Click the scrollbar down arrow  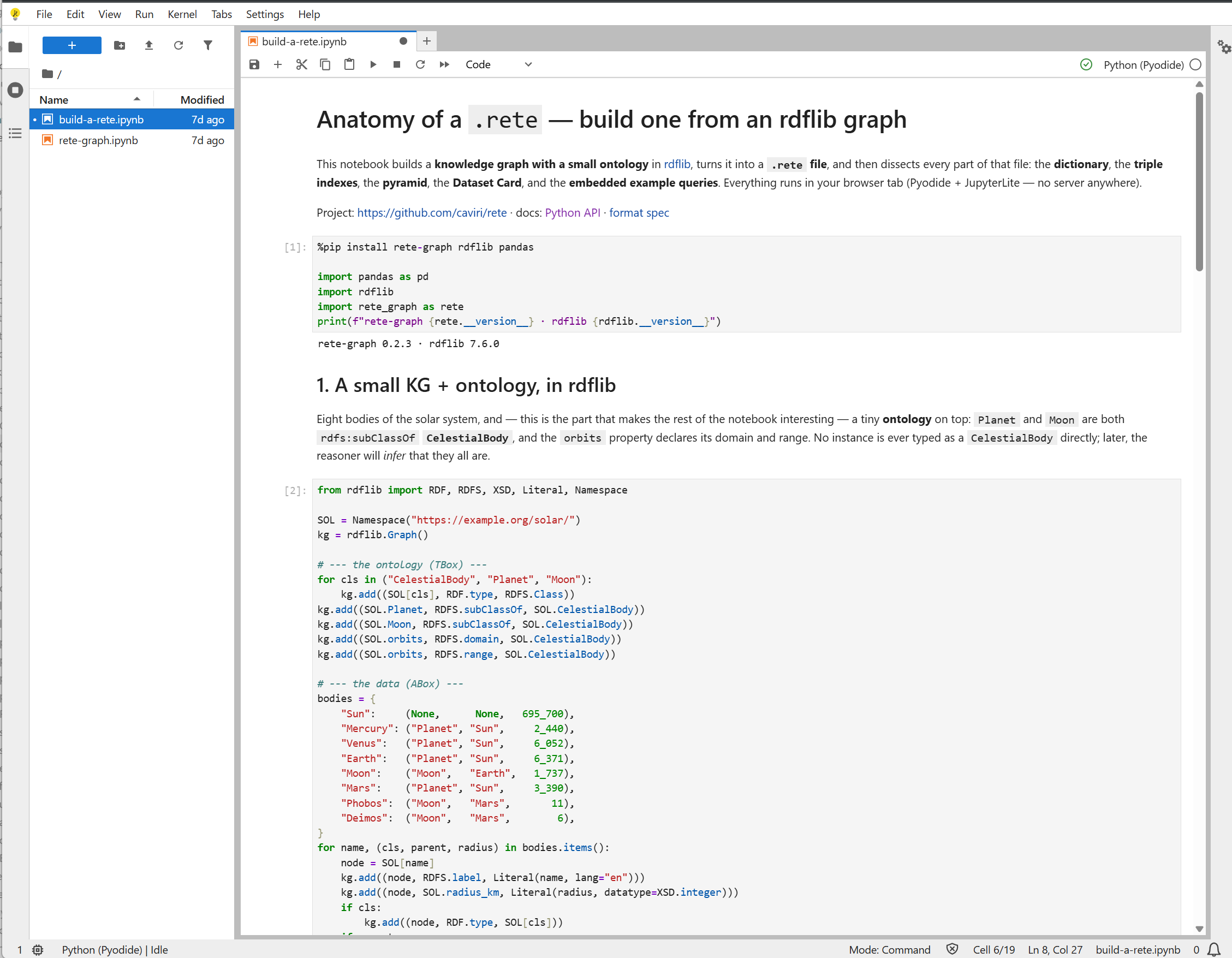(1199, 929)
